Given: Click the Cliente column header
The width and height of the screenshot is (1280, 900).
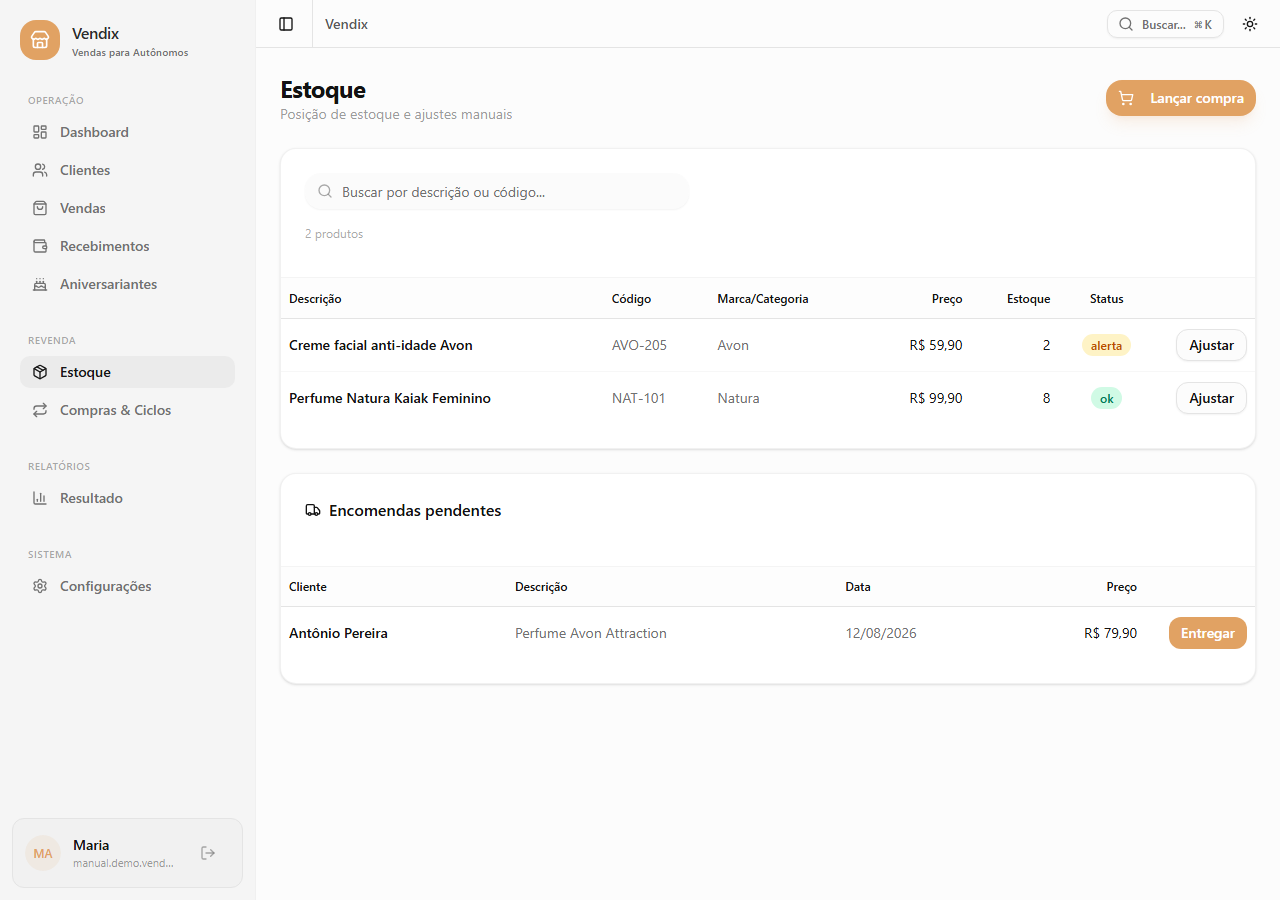Looking at the screenshot, I should [x=308, y=587].
